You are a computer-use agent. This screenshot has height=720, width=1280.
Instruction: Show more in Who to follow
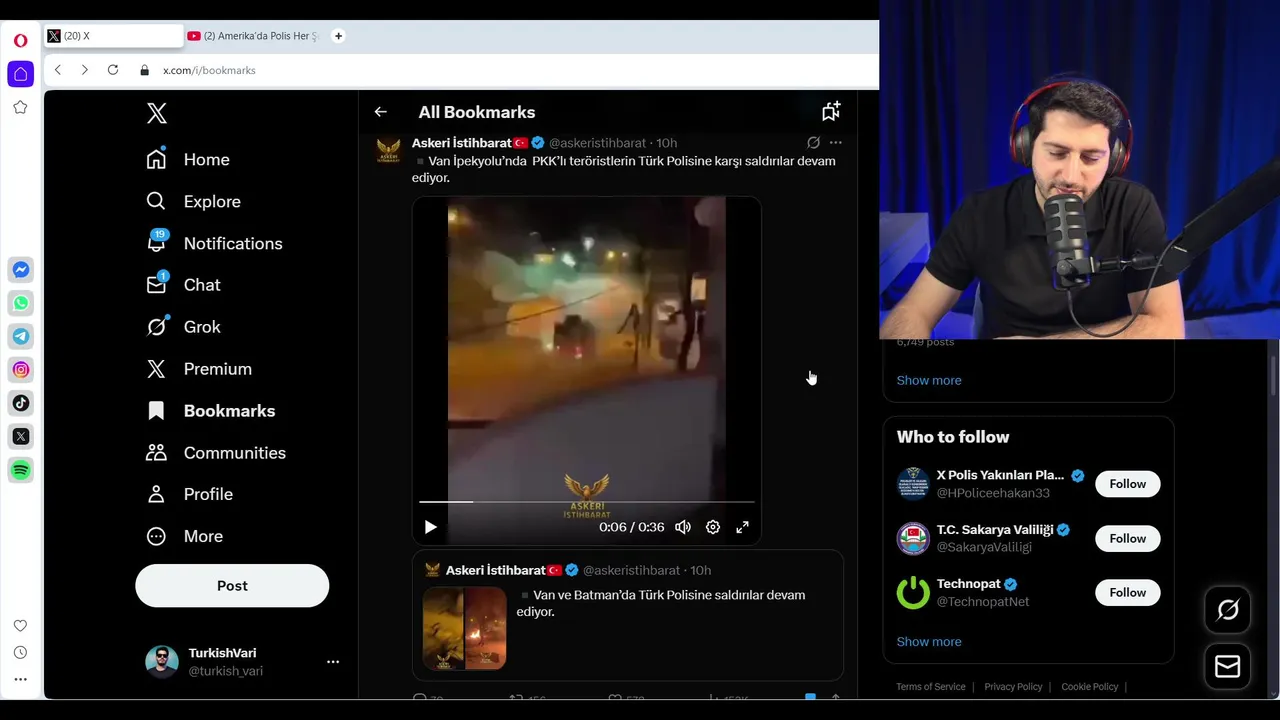pyautogui.click(x=929, y=642)
